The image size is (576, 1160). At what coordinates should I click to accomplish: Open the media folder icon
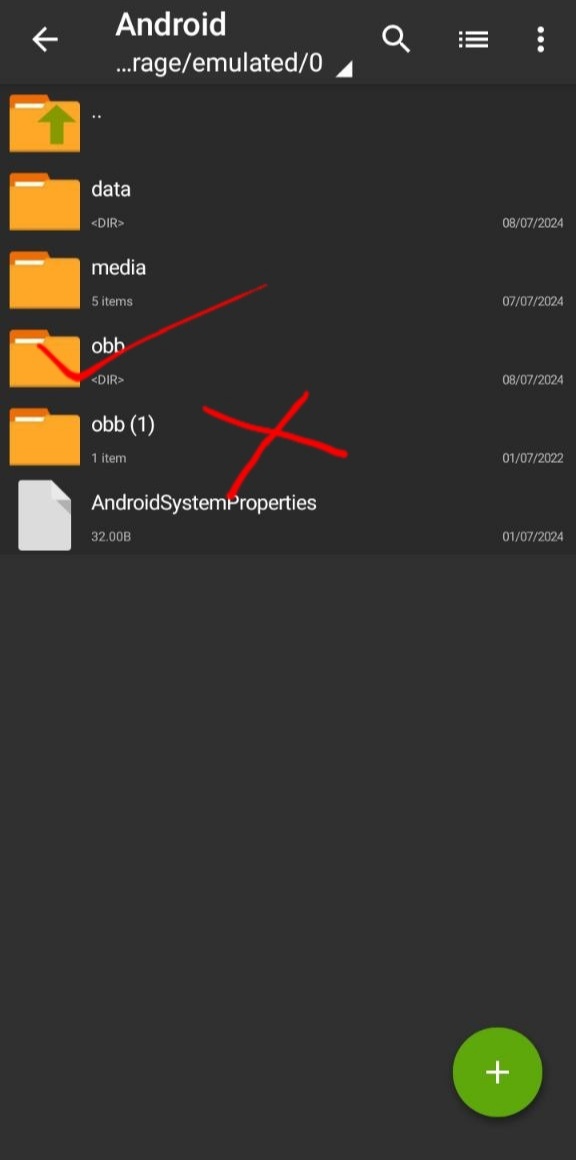[x=44, y=280]
